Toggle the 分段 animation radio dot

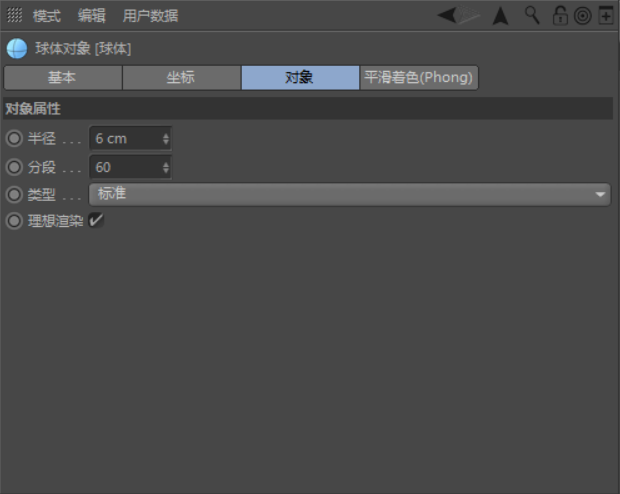click(14, 167)
